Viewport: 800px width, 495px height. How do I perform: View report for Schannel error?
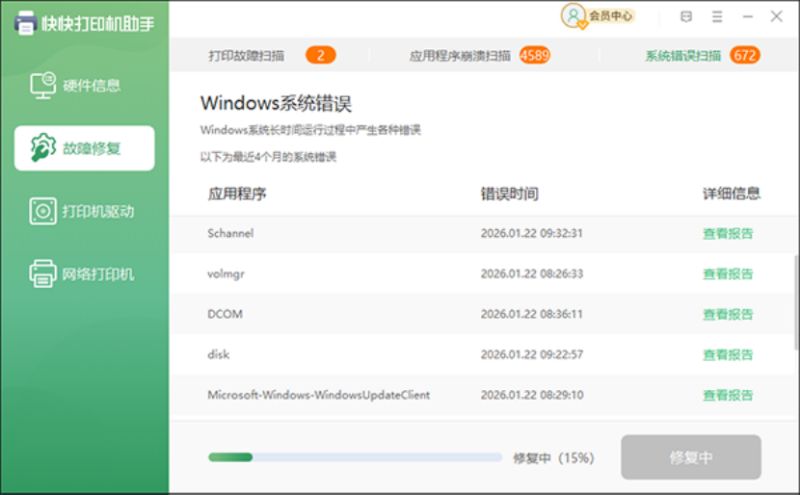(x=727, y=234)
